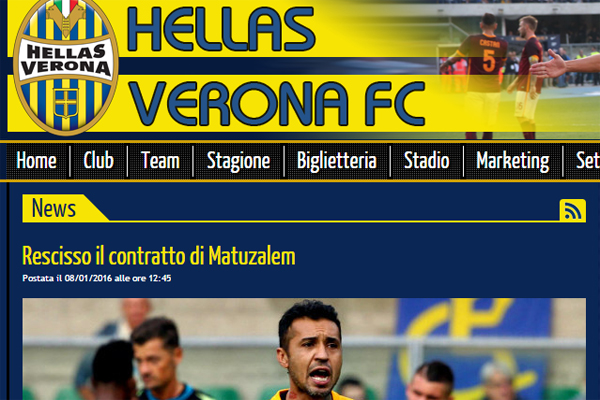Click the HELLAS banner title text
Screen dimensions: 600x400
point(221,29)
